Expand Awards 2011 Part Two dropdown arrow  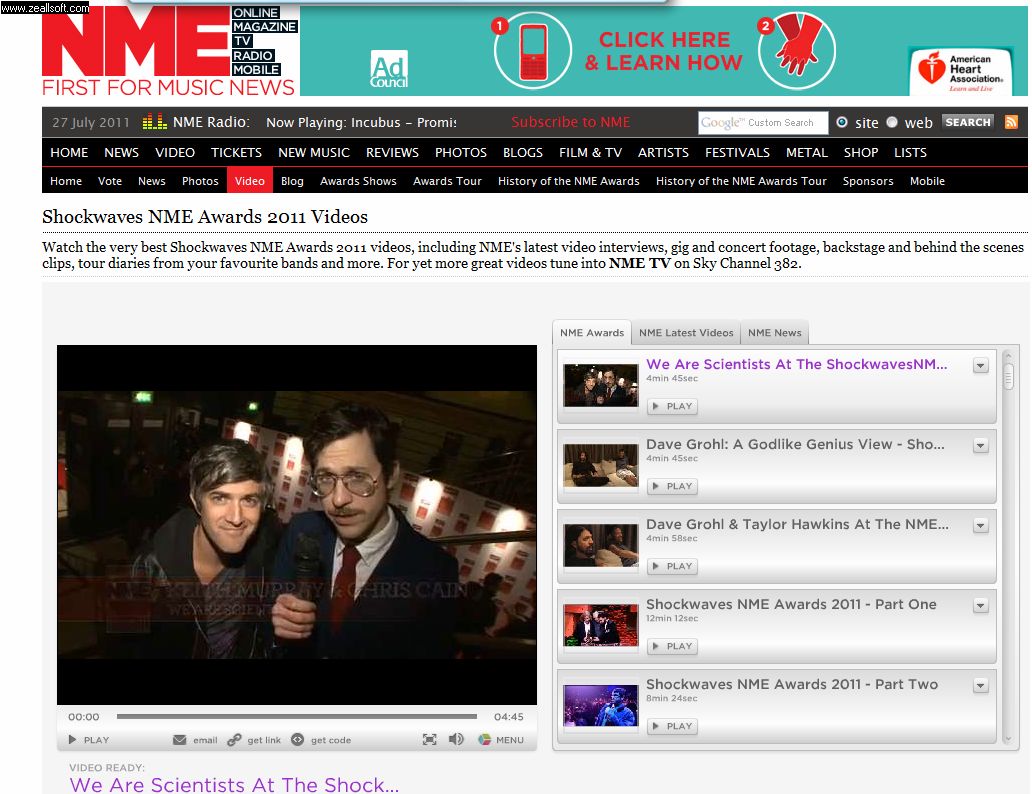pos(981,685)
